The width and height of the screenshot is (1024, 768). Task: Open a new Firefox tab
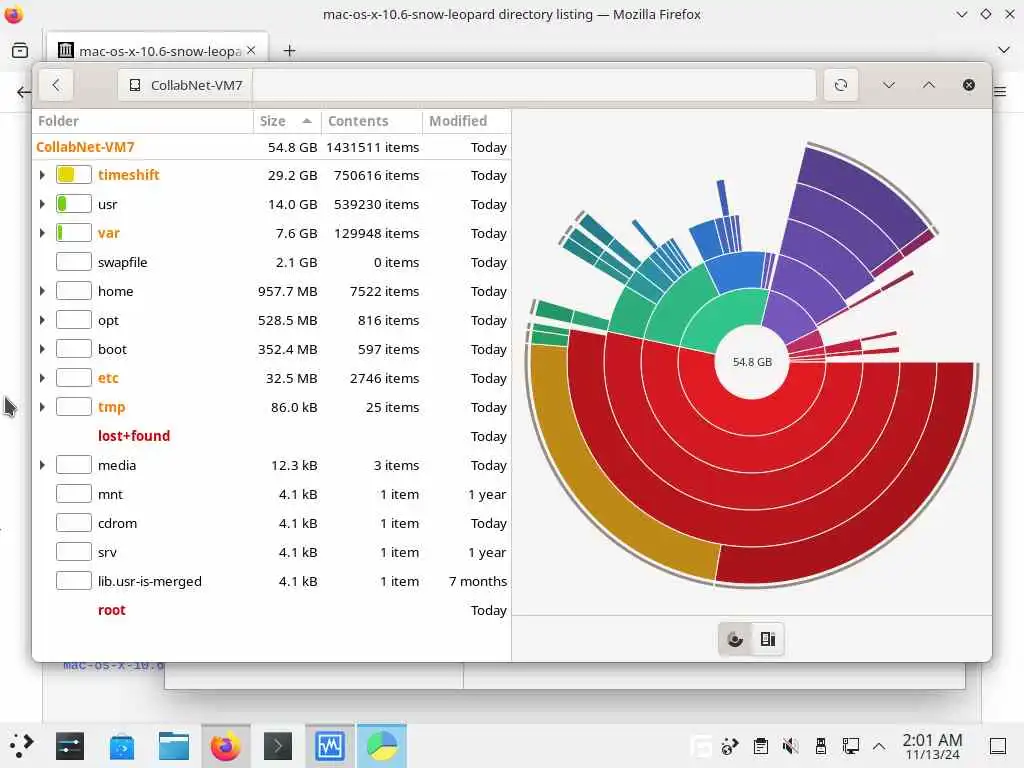coord(289,50)
